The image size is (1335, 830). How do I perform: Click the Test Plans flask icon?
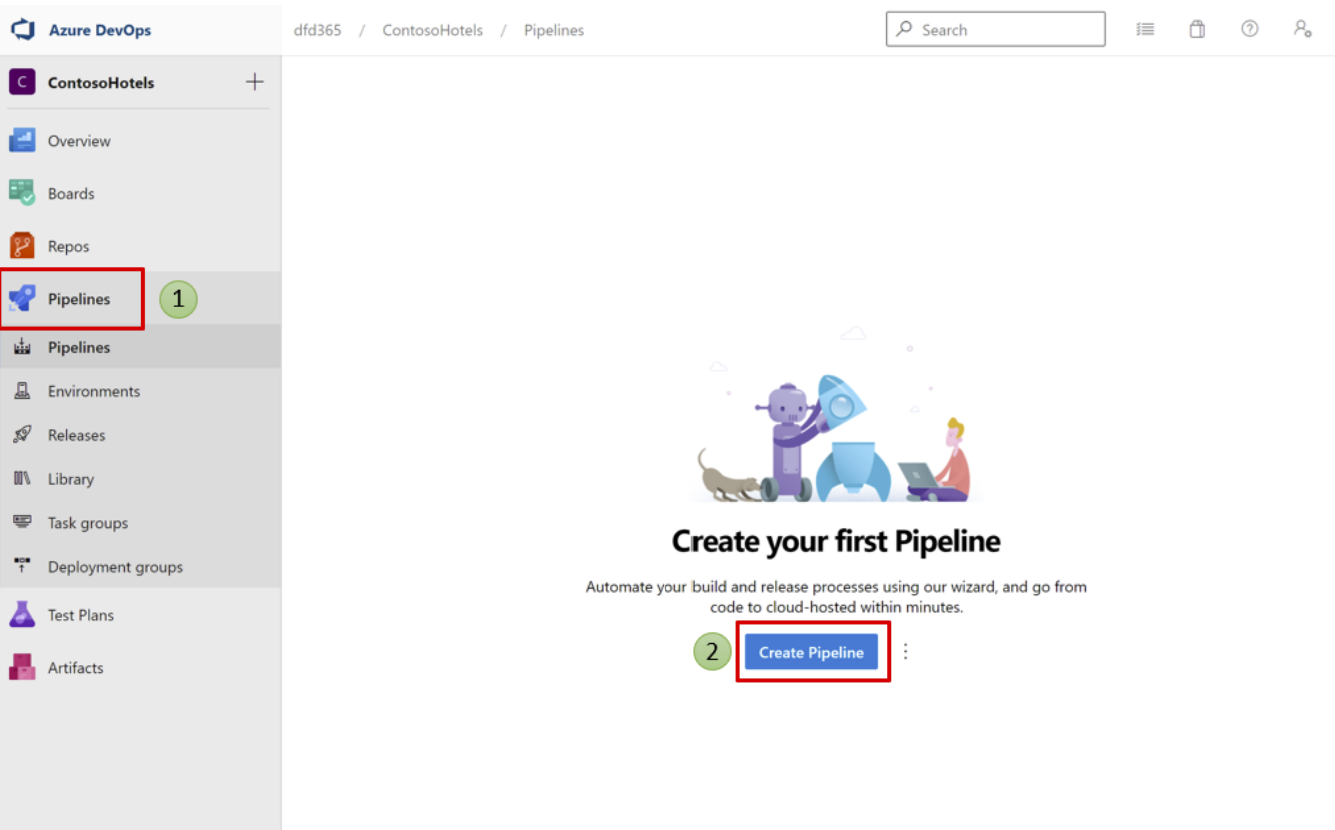point(22,615)
